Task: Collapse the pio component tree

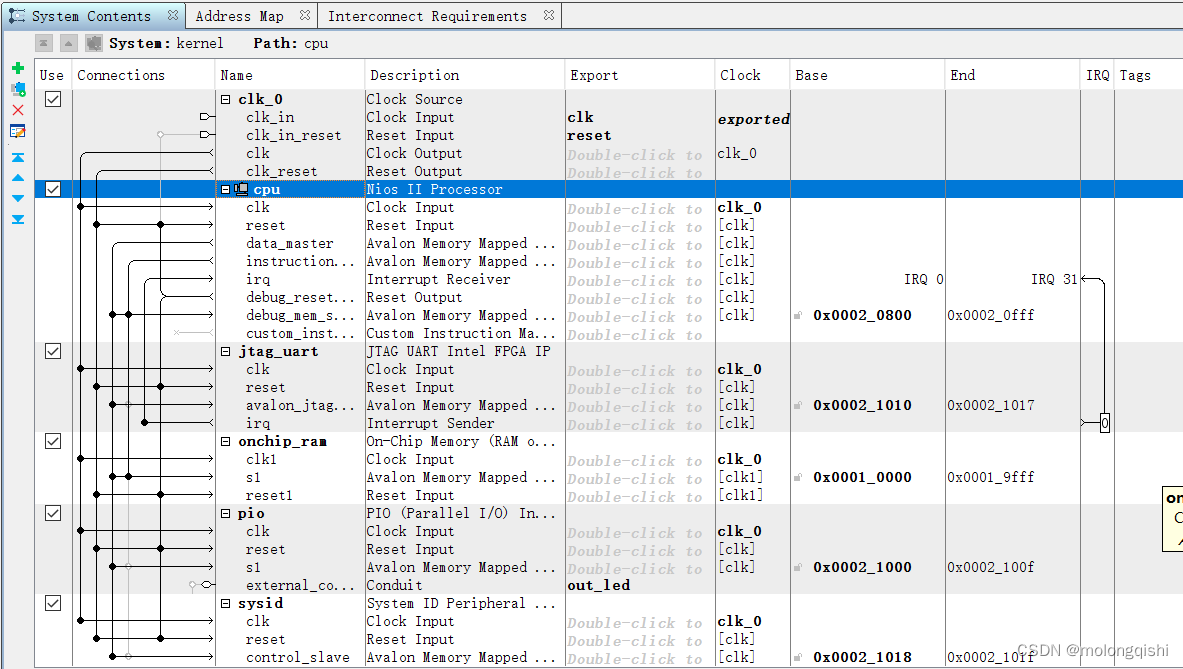Action: [x=226, y=513]
